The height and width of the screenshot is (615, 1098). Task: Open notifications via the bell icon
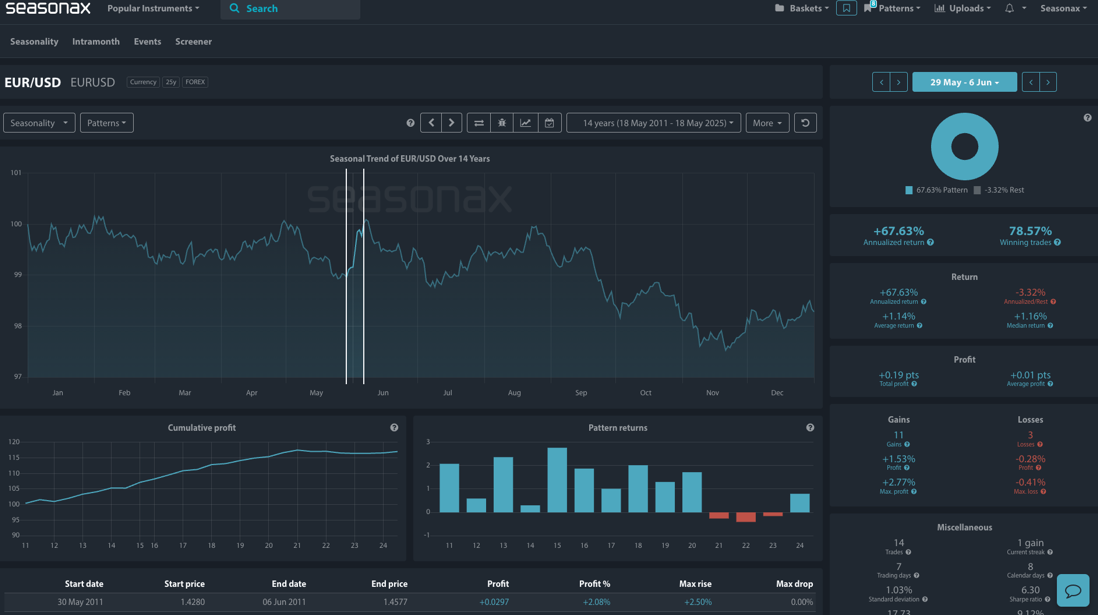(1009, 8)
